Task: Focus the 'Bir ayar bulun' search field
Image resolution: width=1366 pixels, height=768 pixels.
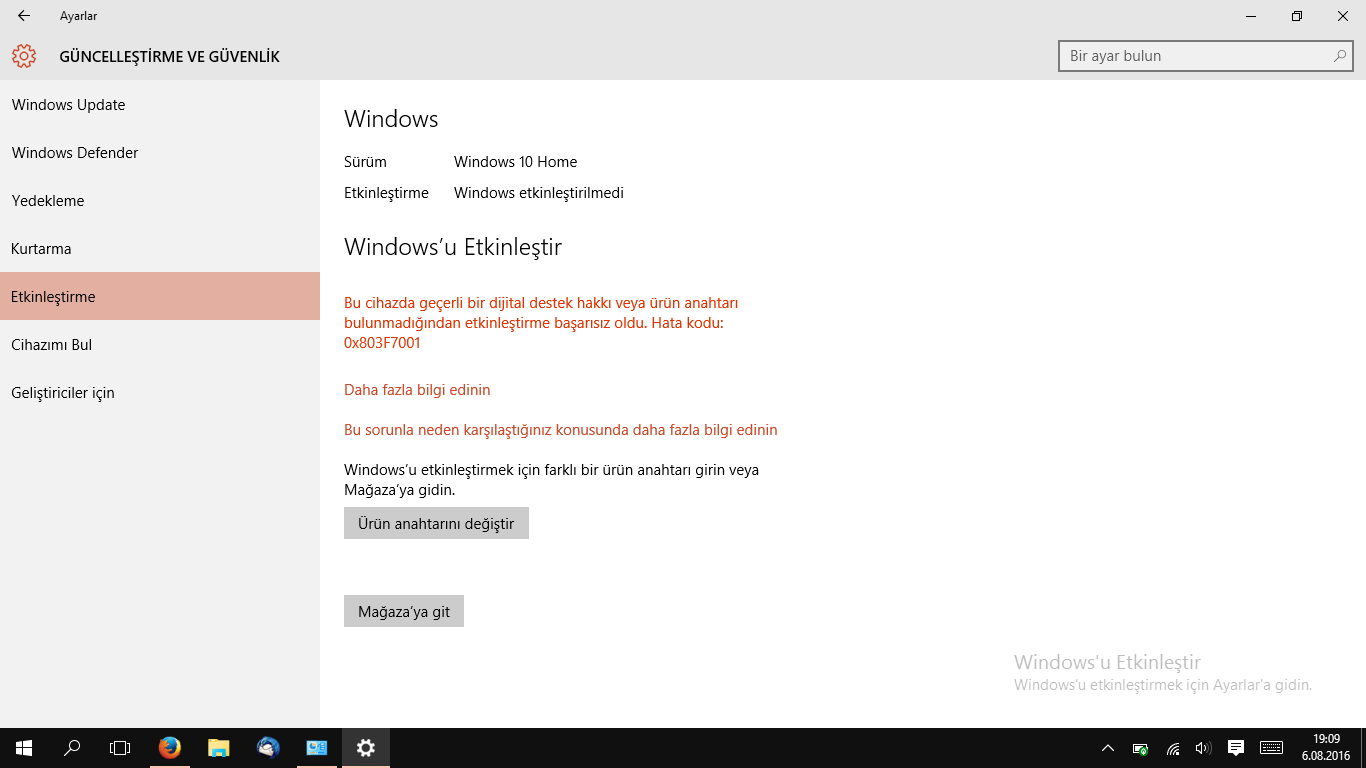Action: (x=1205, y=56)
